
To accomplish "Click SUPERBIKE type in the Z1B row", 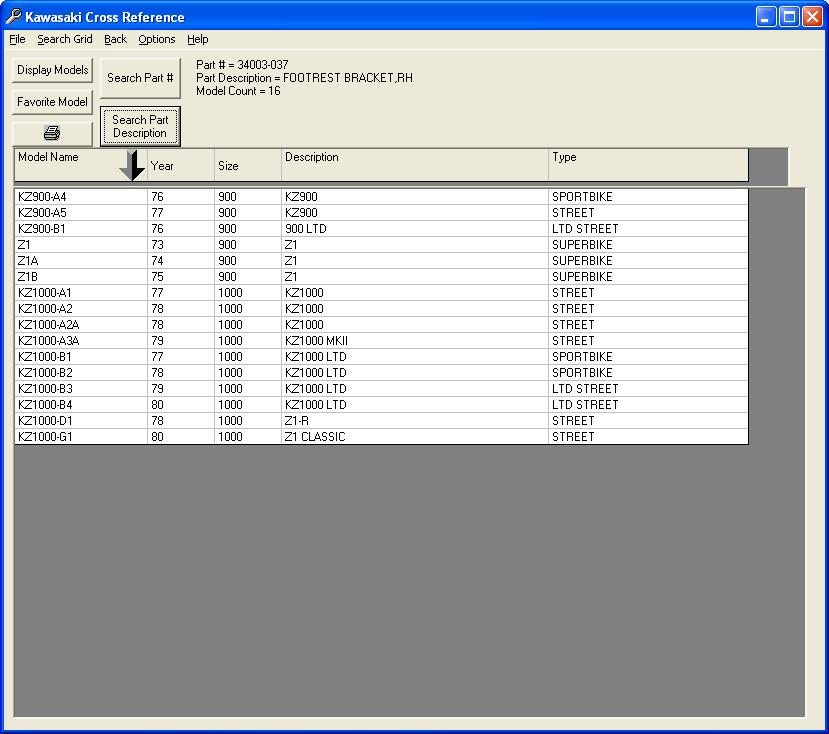I will [x=648, y=277].
